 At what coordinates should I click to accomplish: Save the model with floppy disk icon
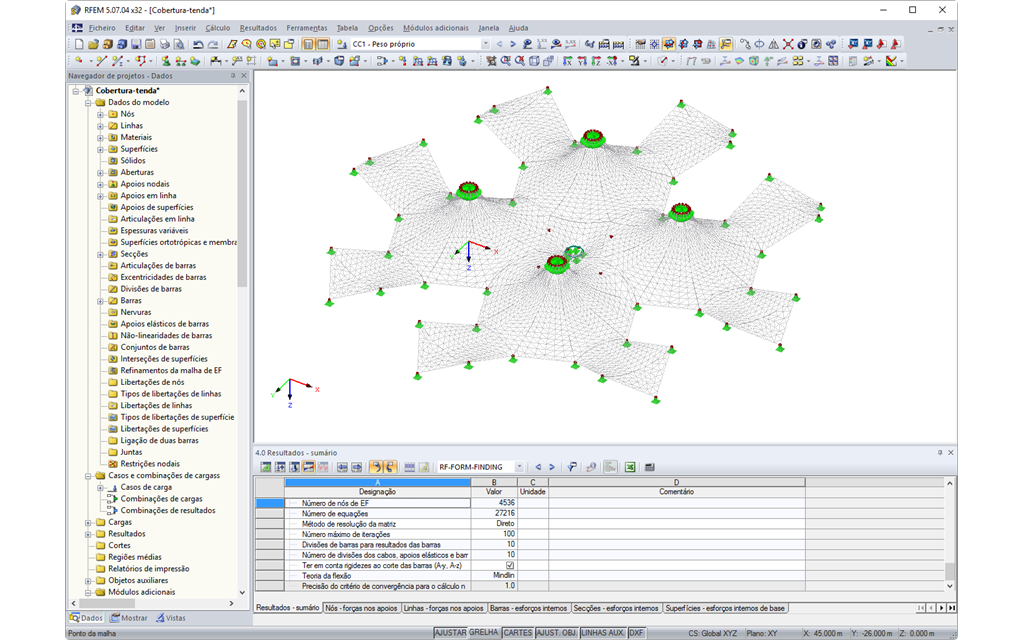pyautogui.click(x=136, y=44)
